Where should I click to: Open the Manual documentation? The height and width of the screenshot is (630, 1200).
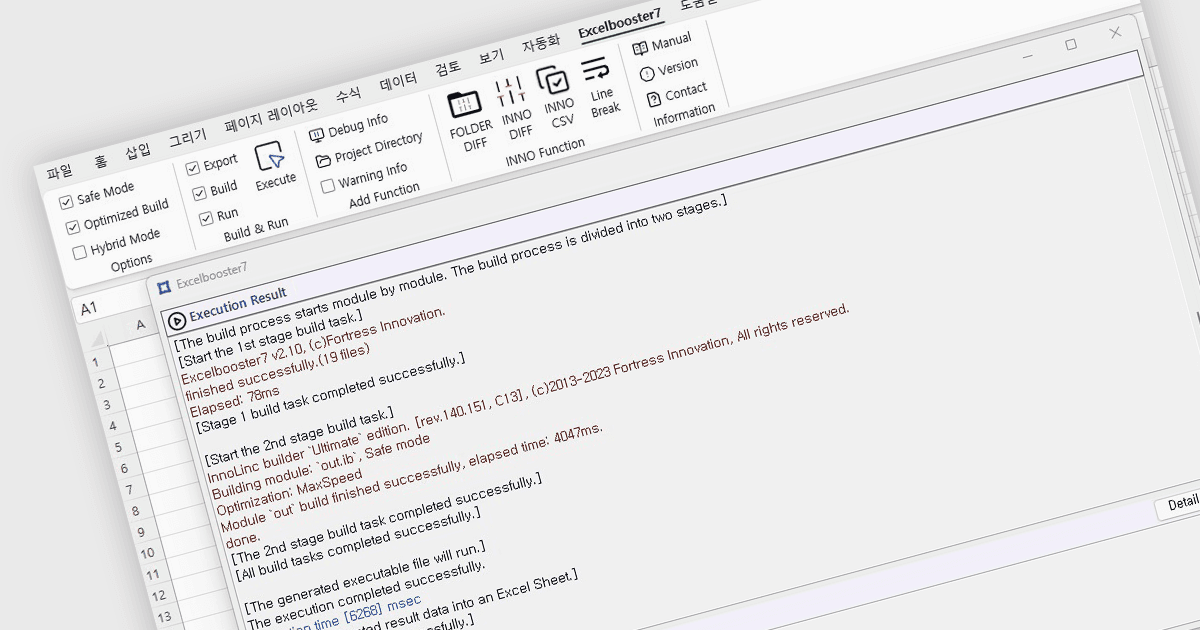(662, 45)
